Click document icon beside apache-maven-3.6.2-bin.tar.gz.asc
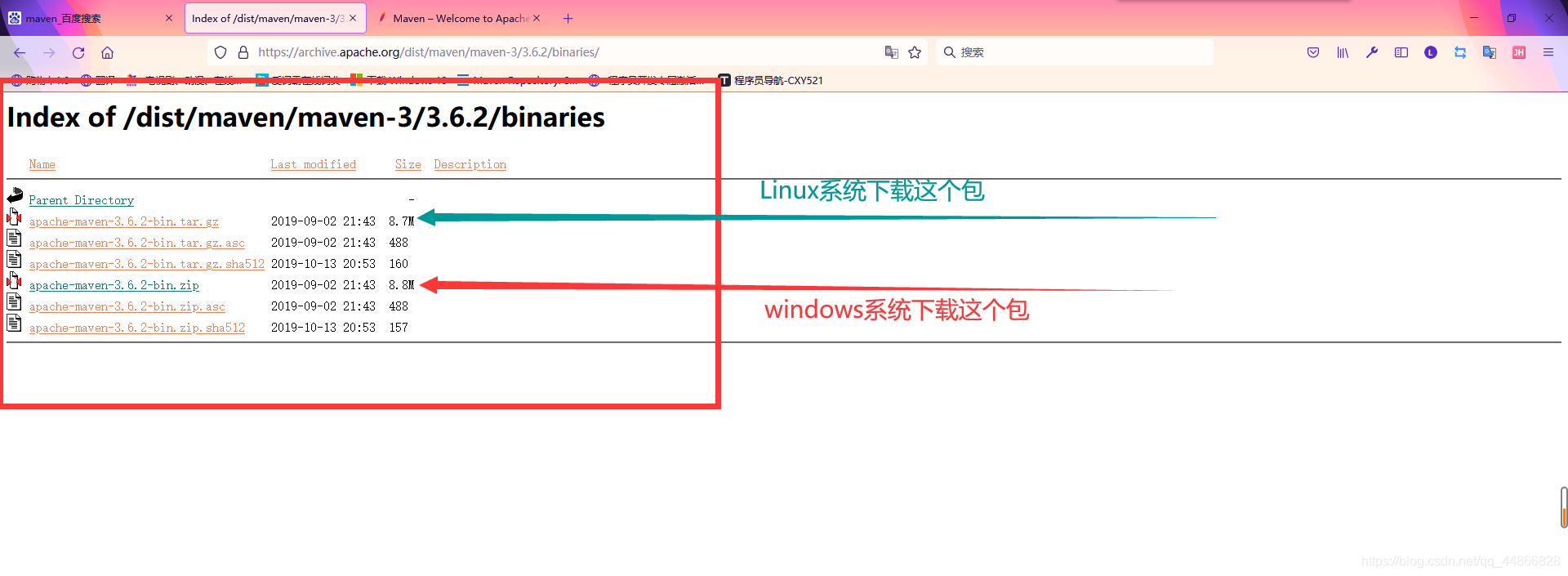 click(x=14, y=238)
